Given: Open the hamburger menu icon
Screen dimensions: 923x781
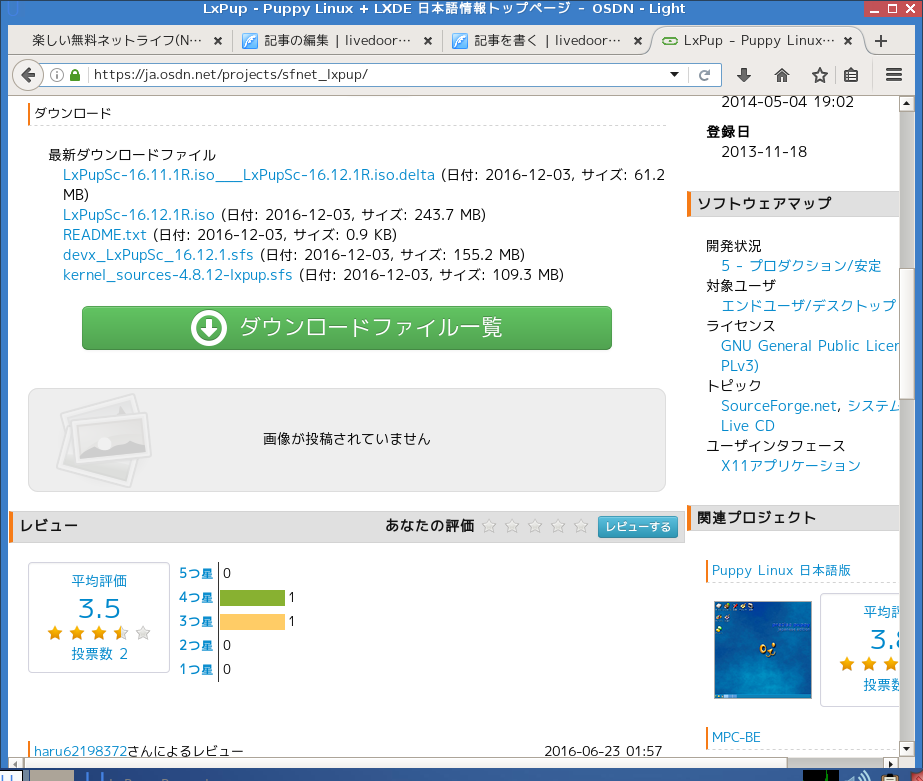Looking at the screenshot, I should pyautogui.click(x=894, y=75).
